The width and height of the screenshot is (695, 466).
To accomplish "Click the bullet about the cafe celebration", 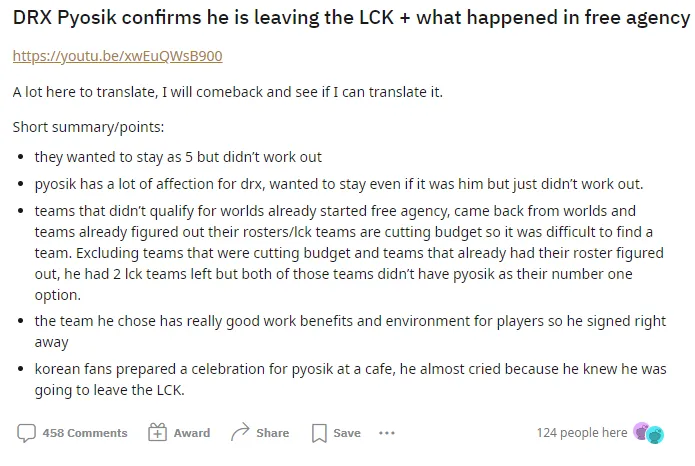I will click(350, 377).
